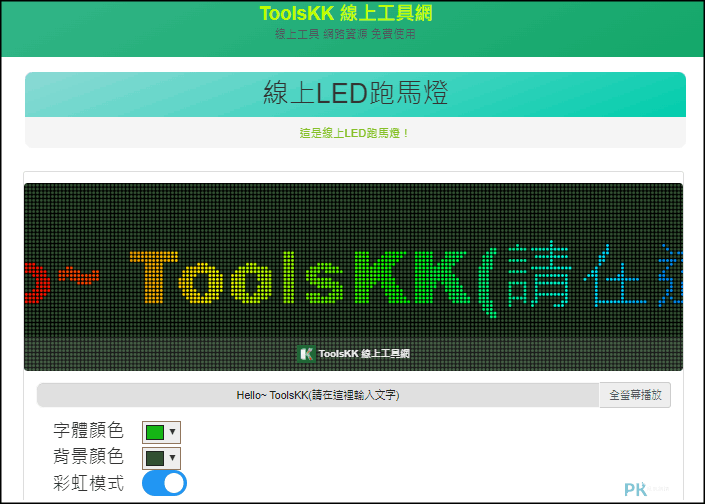The height and width of the screenshot is (504, 705).
Task: Expand the font color dropdown arrow
Action: coord(173,432)
